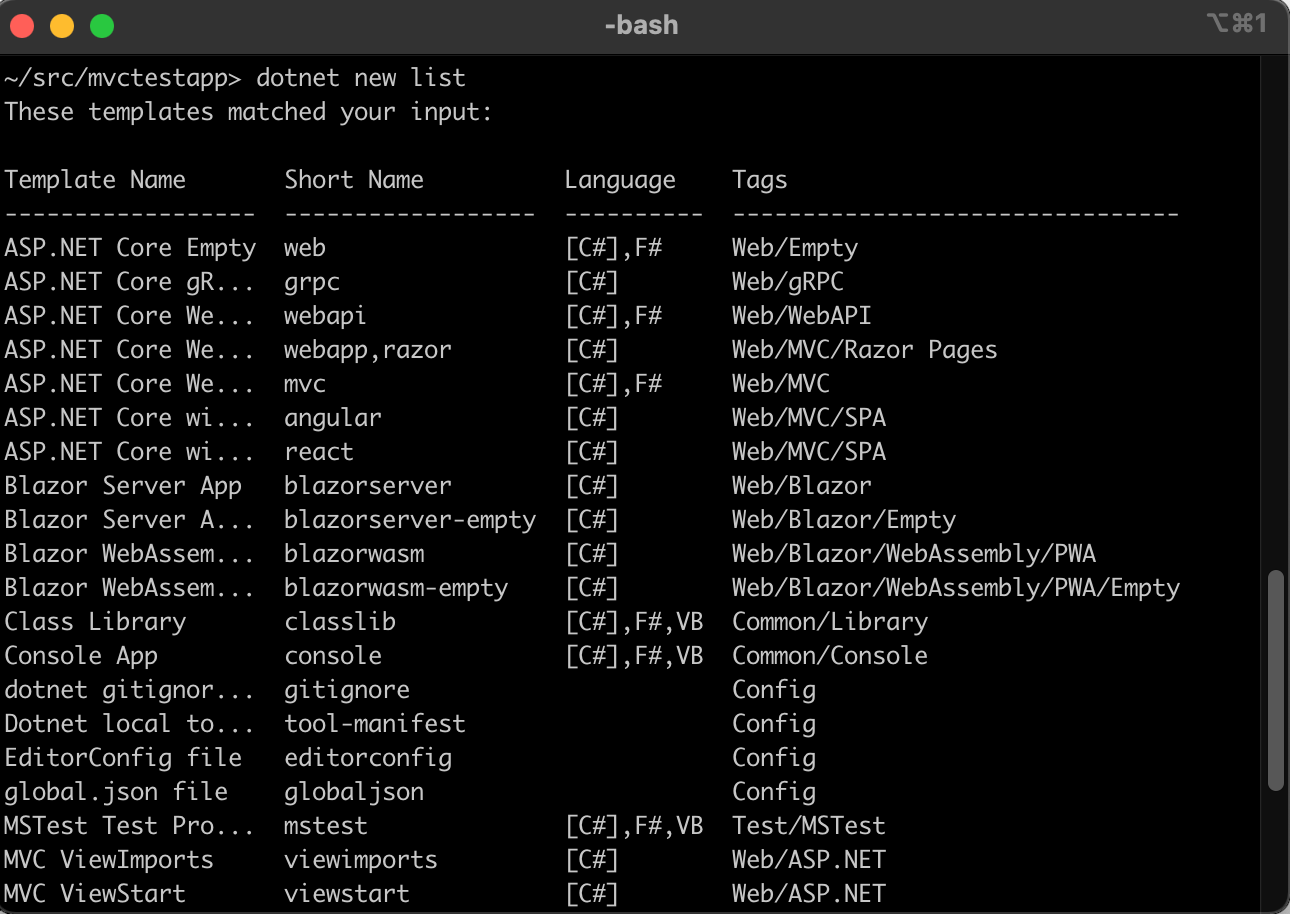Image resolution: width=1290 pixels, height=914 pixels.
Task: Click 'Blazor Server App' template name
Action: click(x=123, y=486)
